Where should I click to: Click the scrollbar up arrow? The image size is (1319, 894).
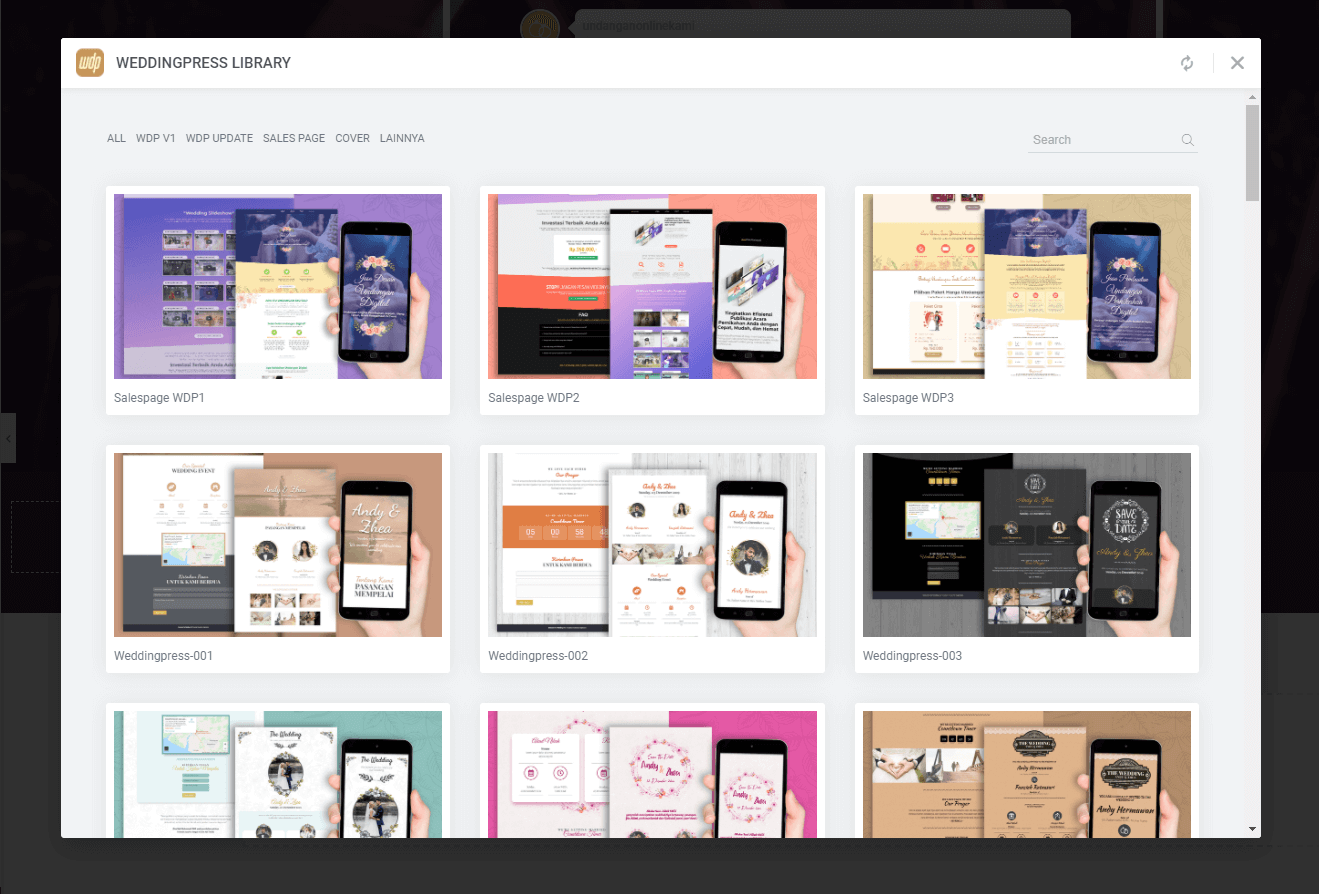point(1252,97)
